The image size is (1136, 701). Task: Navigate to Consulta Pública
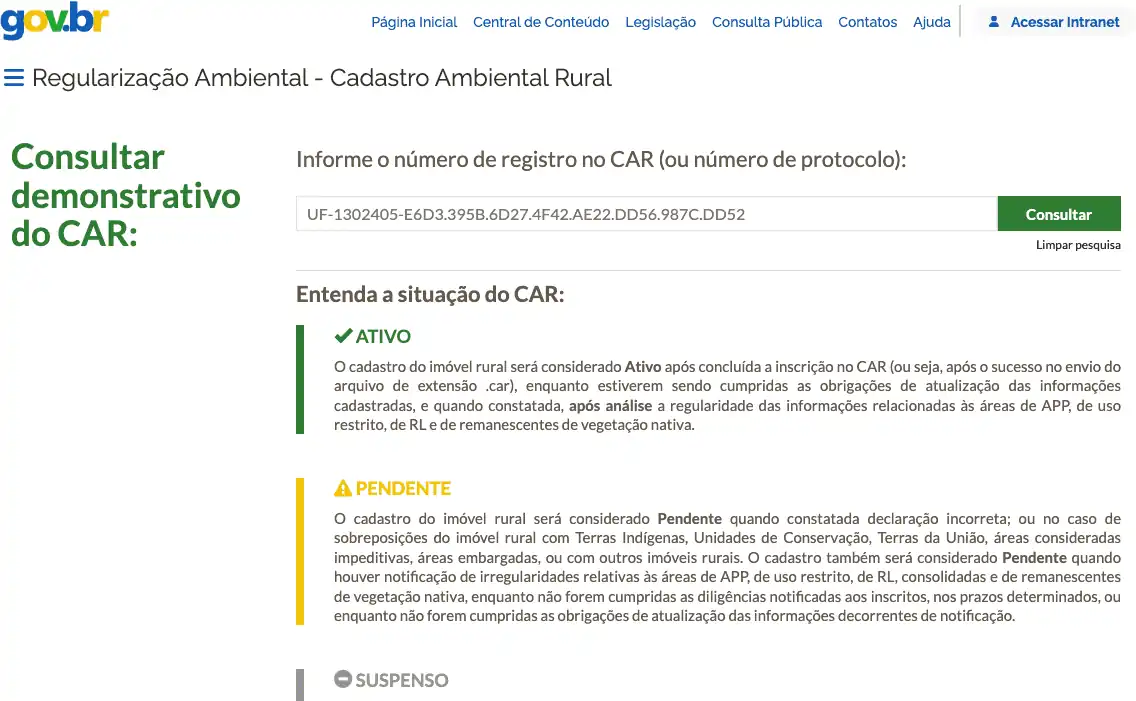766,22
